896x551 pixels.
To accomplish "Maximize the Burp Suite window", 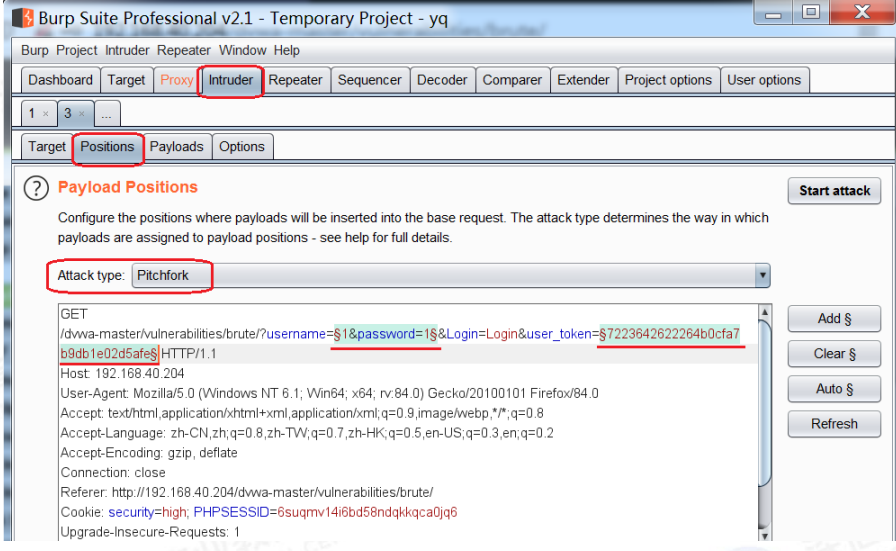I will [810, 13].
